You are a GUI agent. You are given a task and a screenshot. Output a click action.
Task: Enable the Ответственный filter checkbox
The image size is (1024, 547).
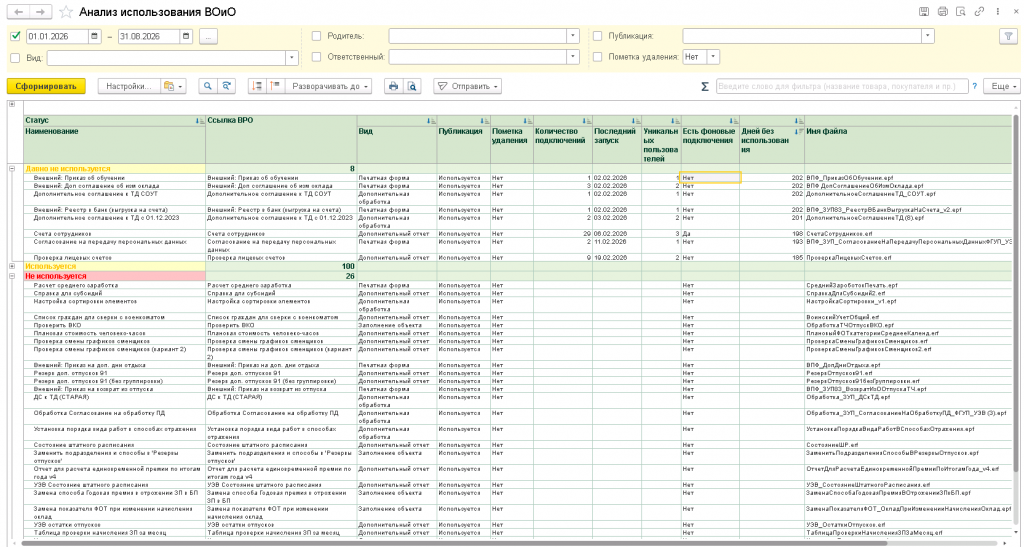coord(317,57)
